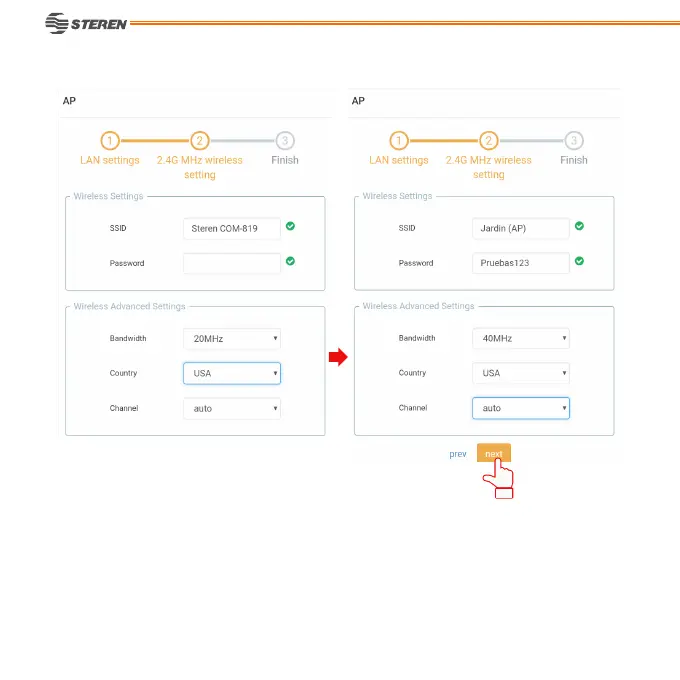This screenshot has width=680, height=680.
Task: Open the focused USA Country dropdown in left panel
Action: 232,373
